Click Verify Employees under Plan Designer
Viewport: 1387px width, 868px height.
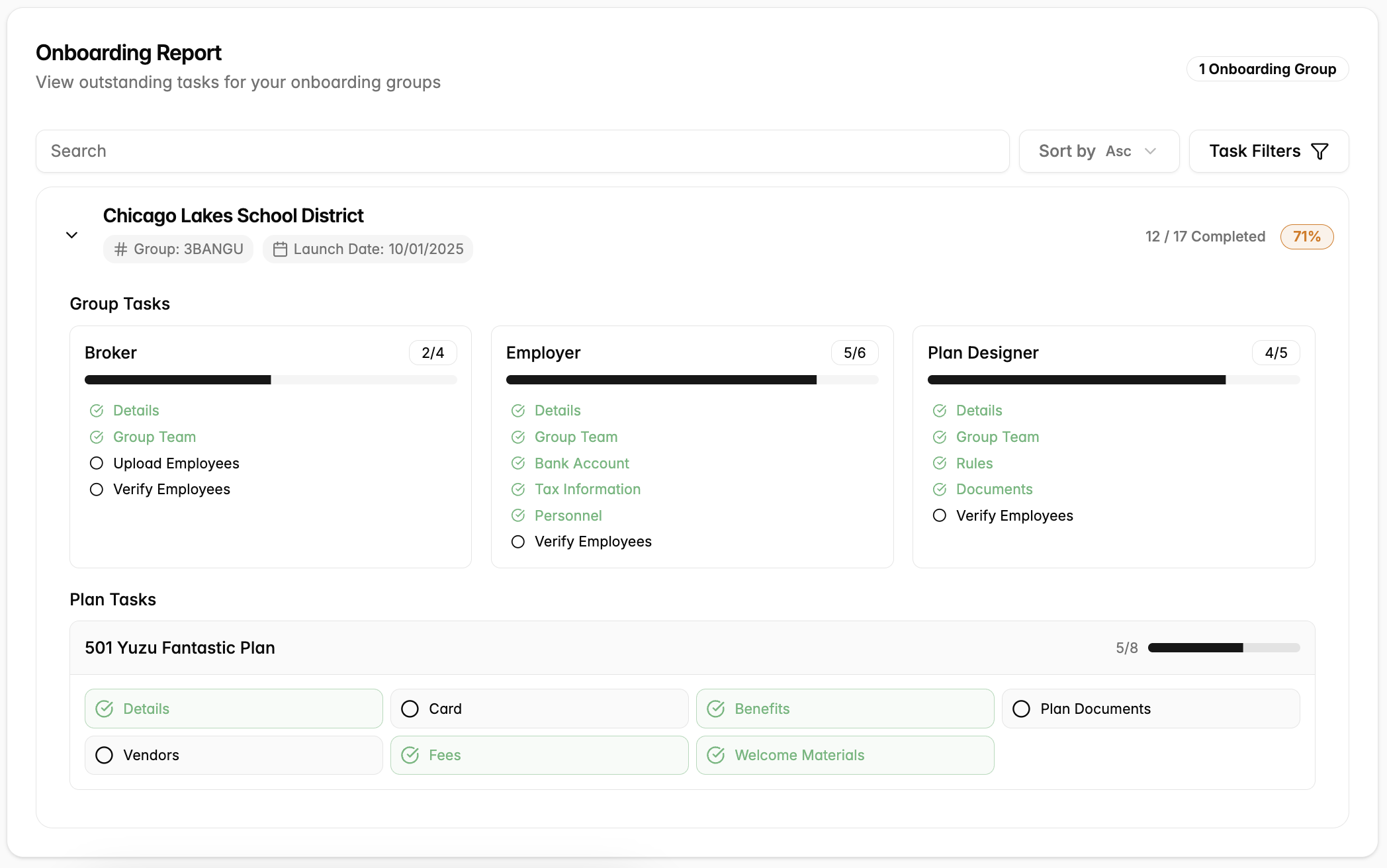[x=1014, y=515]
